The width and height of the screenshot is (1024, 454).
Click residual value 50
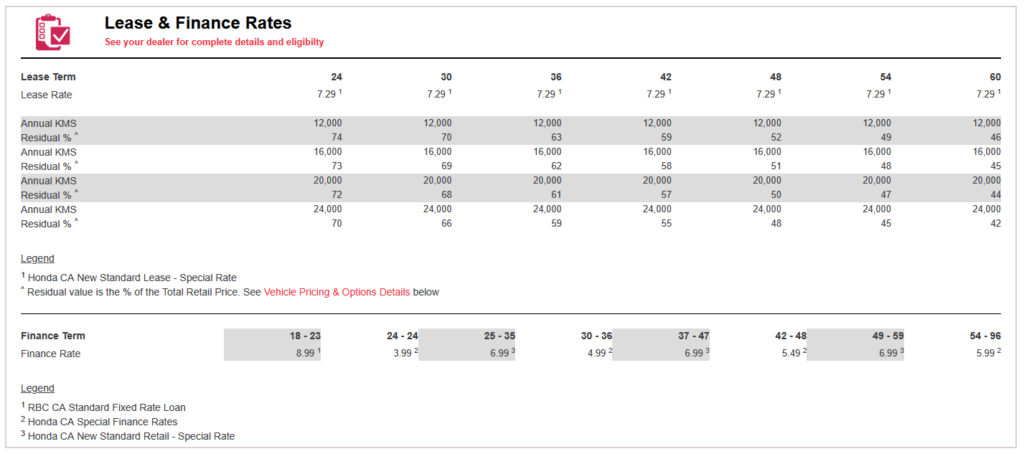pos(775,195)
